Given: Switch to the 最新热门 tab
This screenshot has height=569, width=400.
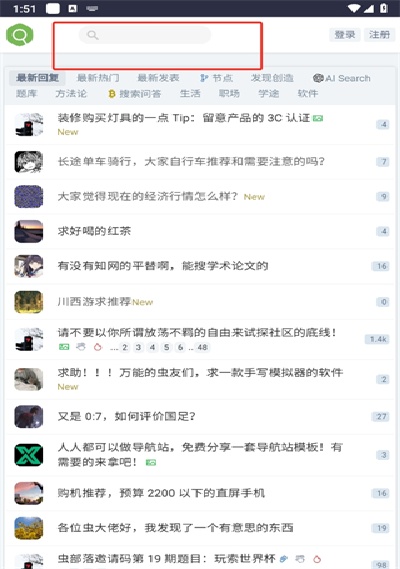Looking at the screenshot, I should click(x=98, y=78).
